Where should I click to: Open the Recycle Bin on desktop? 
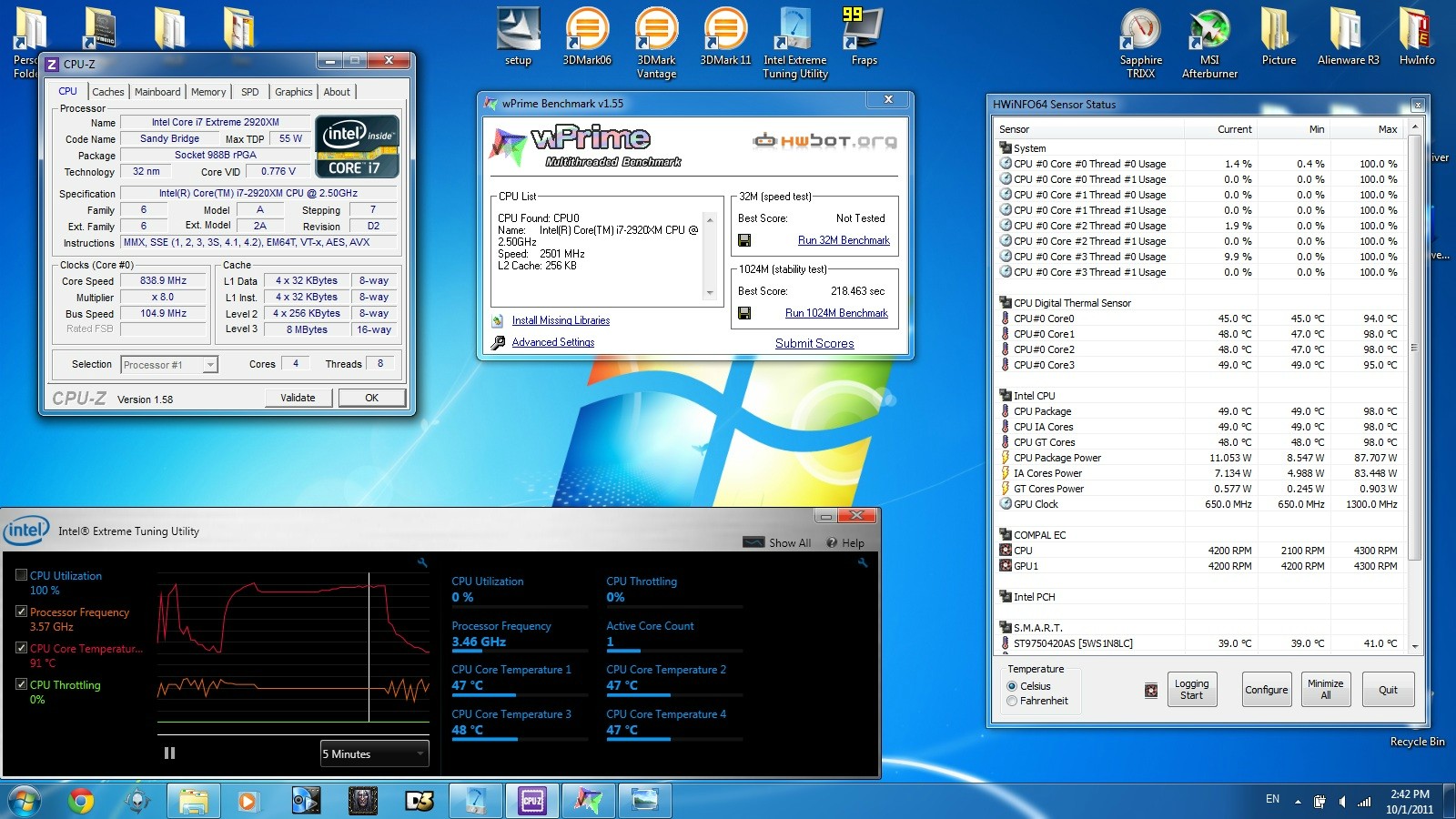coord(1417,742)
